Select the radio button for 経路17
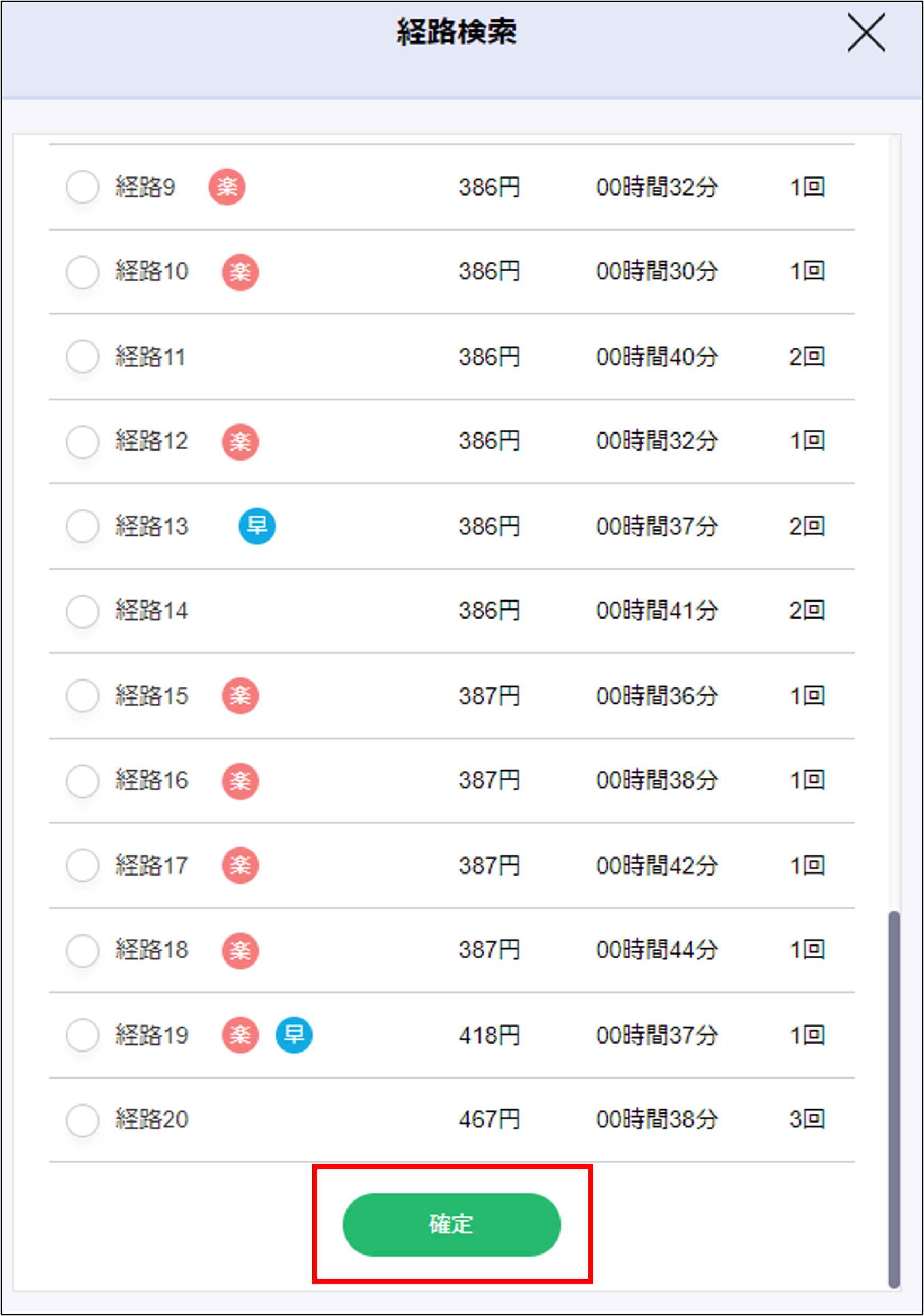 coord(82,865)
